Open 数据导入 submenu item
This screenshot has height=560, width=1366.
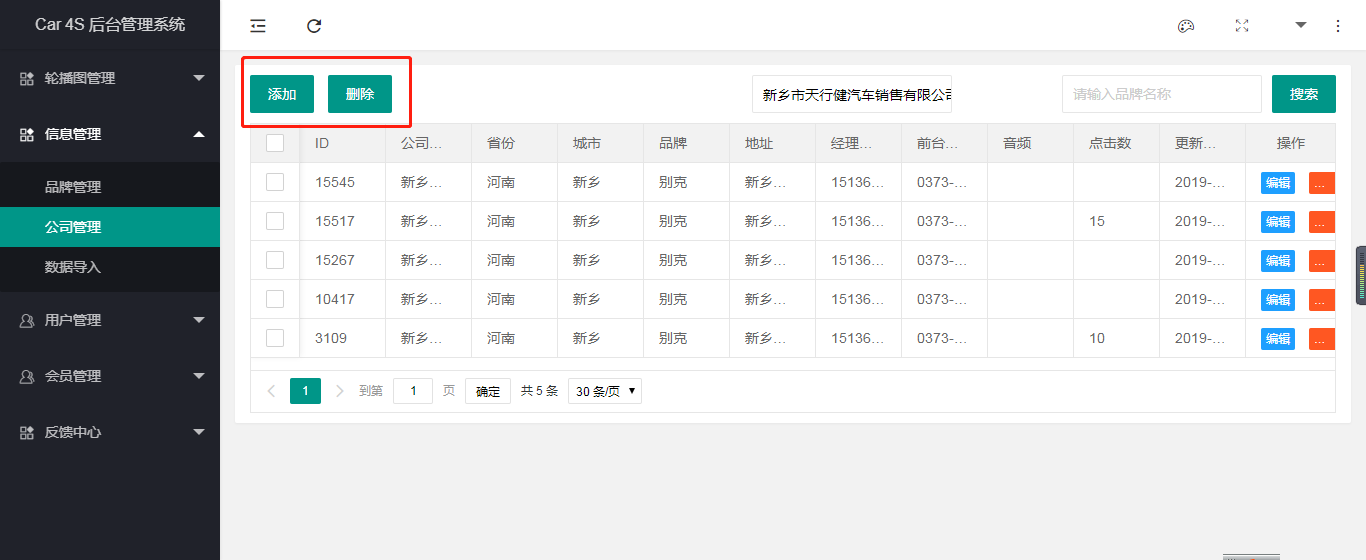pos(110,267)
